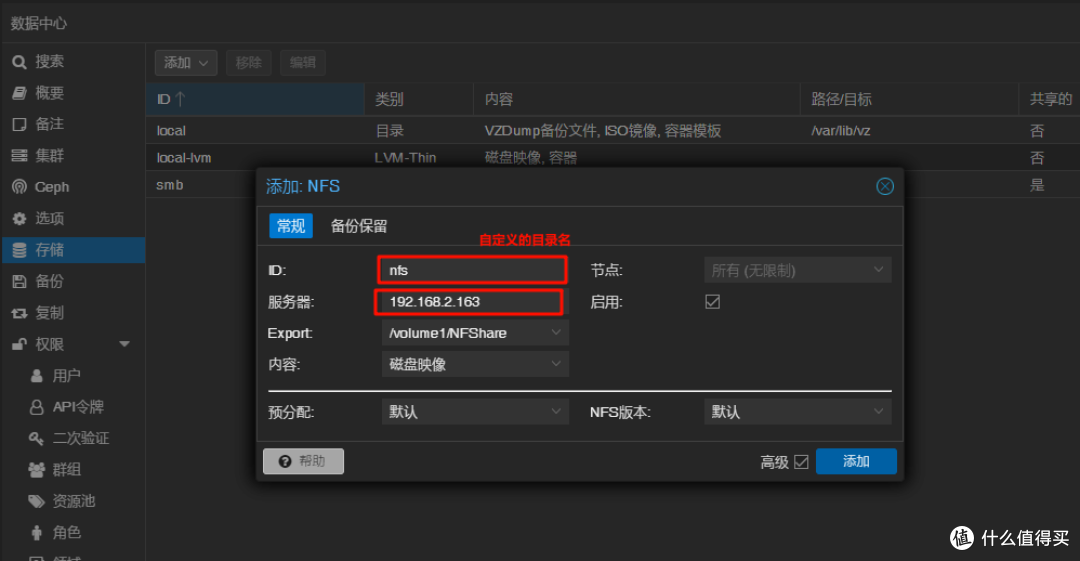Toggle the 启用 checkbox
The image size is (1080, 561).
(x=712, y=302)
